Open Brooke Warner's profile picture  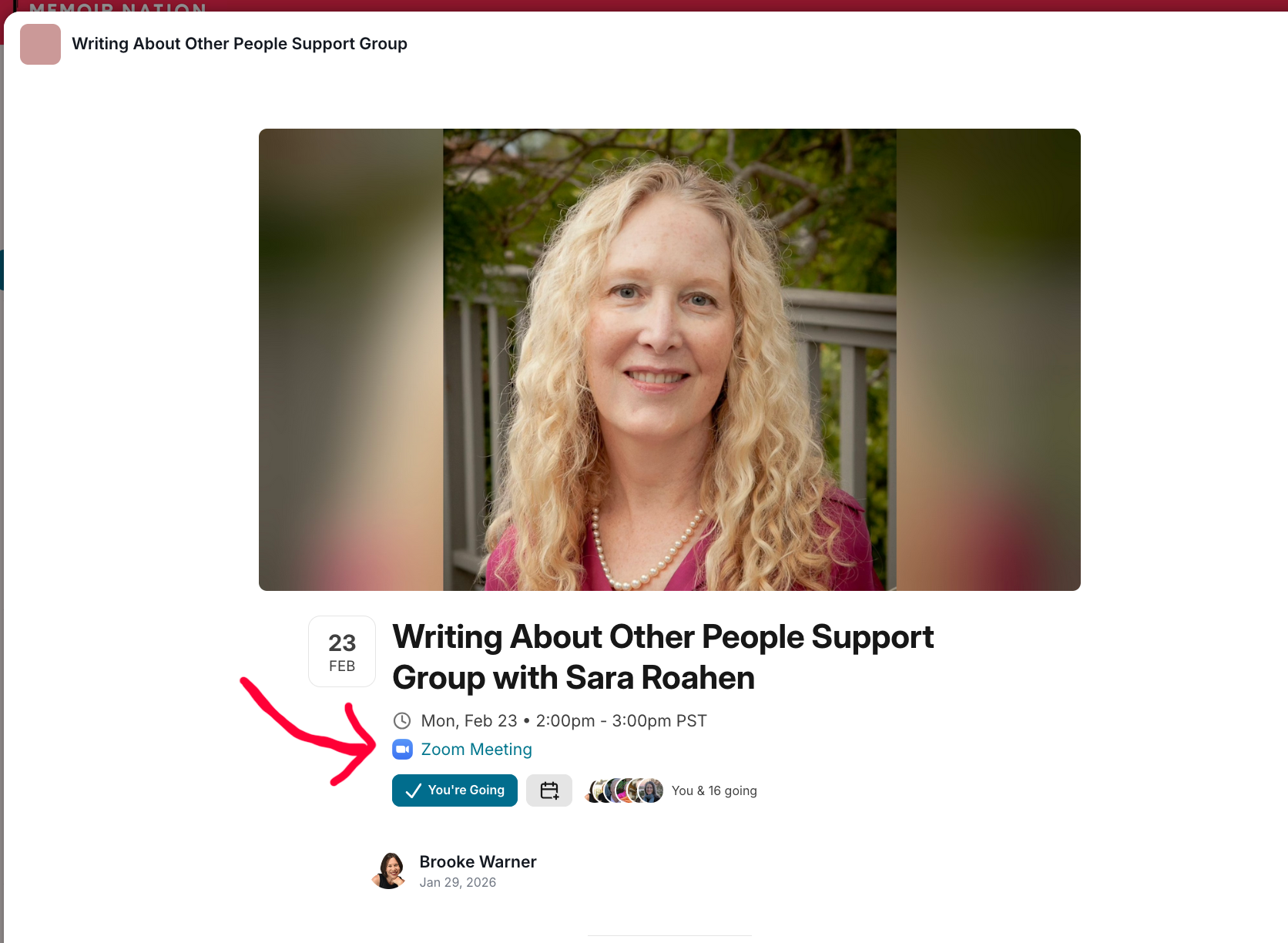pyautogui.click(x=390, y=871)
